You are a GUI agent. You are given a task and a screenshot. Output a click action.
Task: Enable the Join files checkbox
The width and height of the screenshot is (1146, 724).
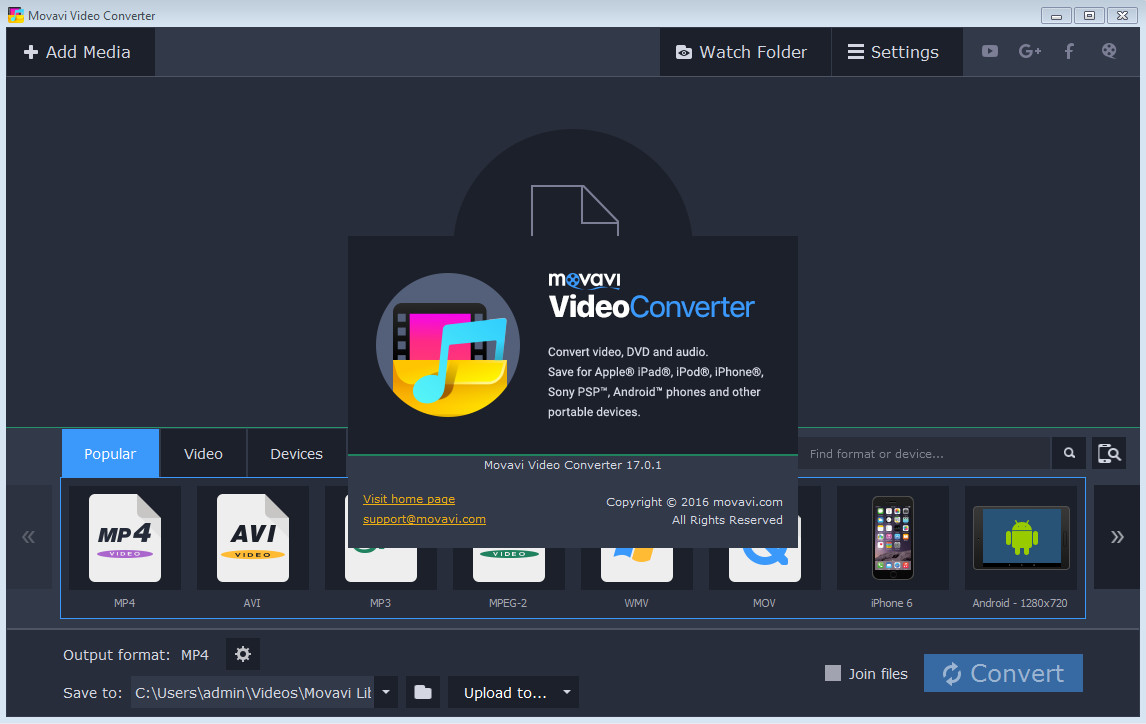[x=833, y=673]
